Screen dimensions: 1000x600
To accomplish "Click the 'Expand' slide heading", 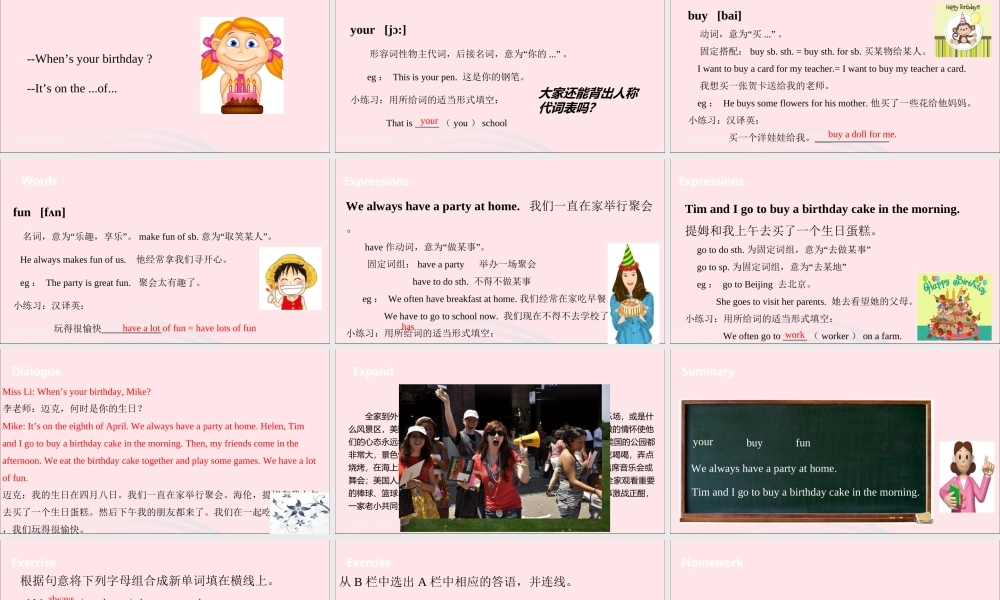I will [372, 371].
